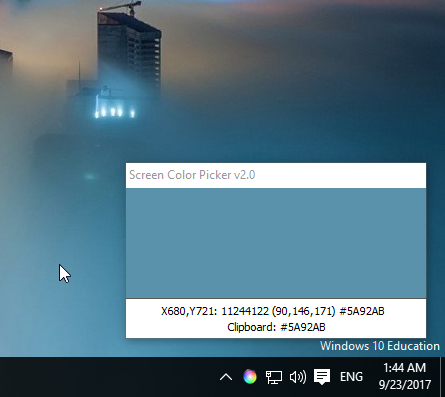The width and height of the screenshot is (445, 397).
Task: Click the picked color preview swatch
Action: pyautogui.click(x=276, y=243)
